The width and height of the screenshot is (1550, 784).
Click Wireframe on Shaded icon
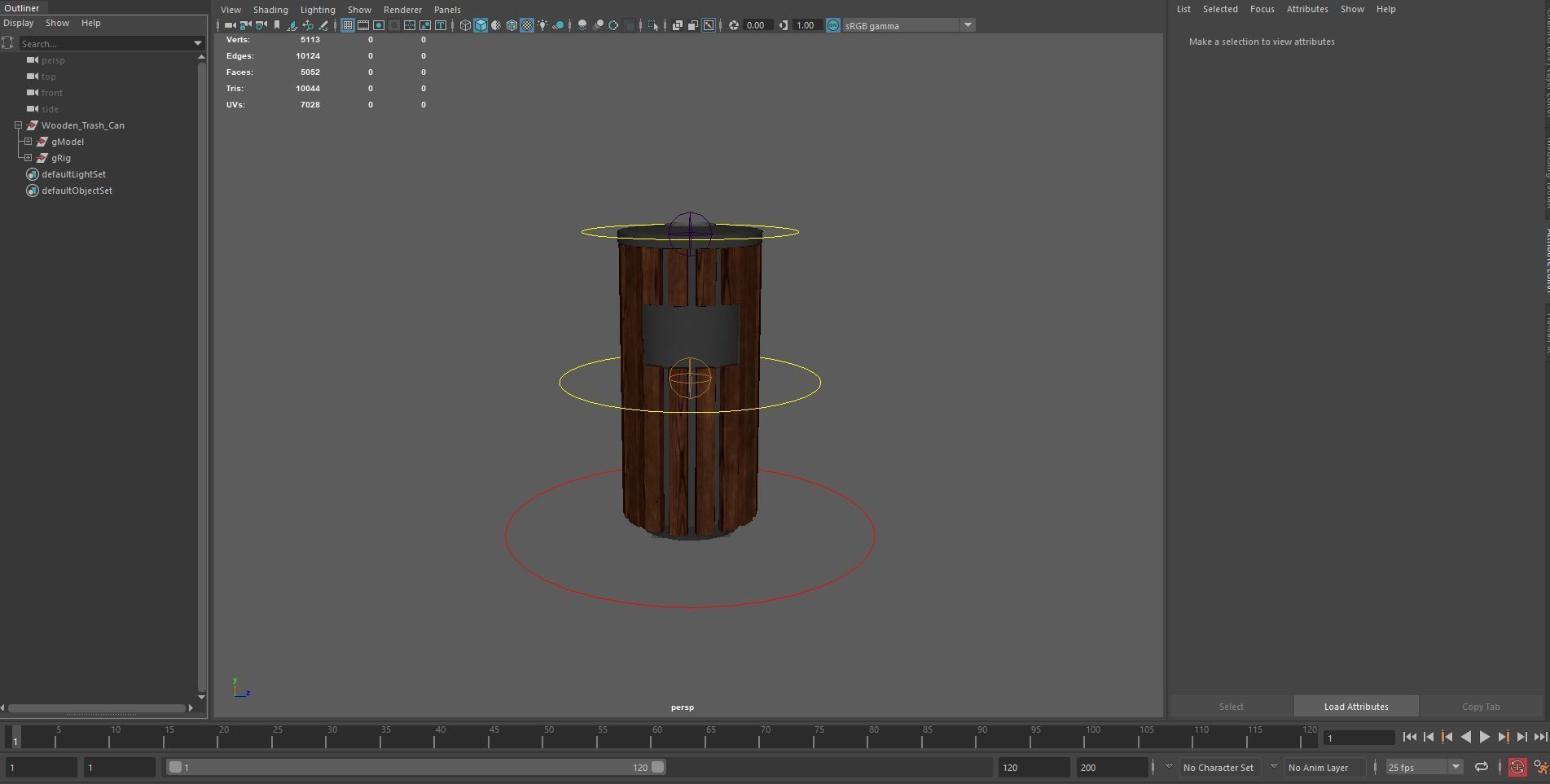512,25
